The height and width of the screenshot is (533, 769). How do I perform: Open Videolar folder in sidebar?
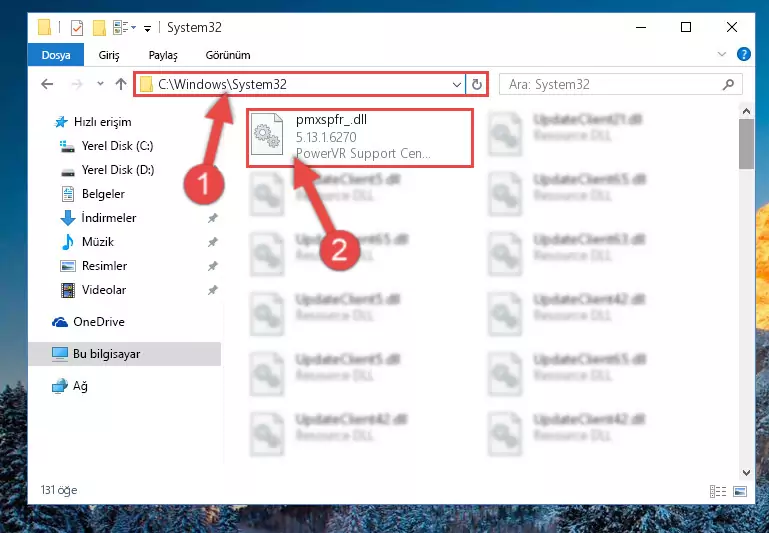[x=103, y=290]
